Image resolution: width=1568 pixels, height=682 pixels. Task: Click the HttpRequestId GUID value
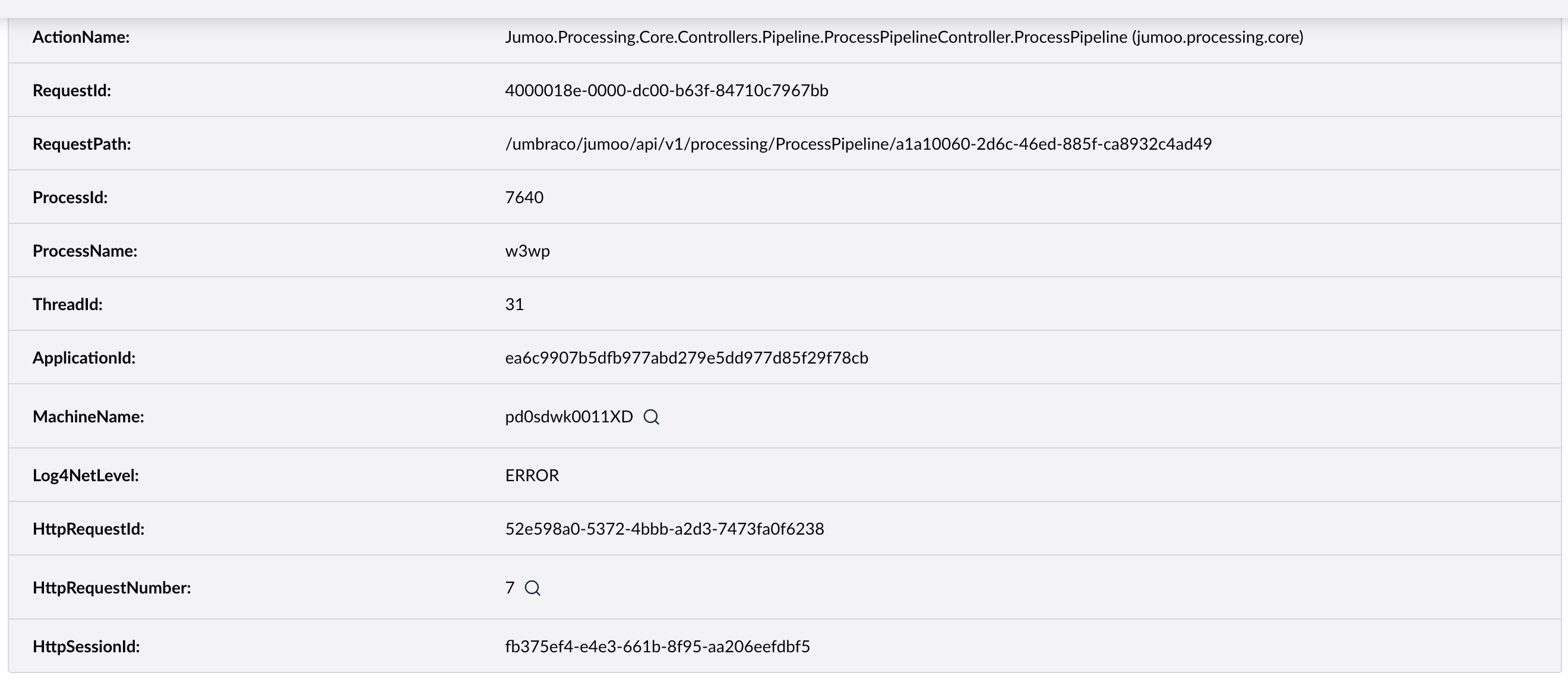[x=665, y=529]
